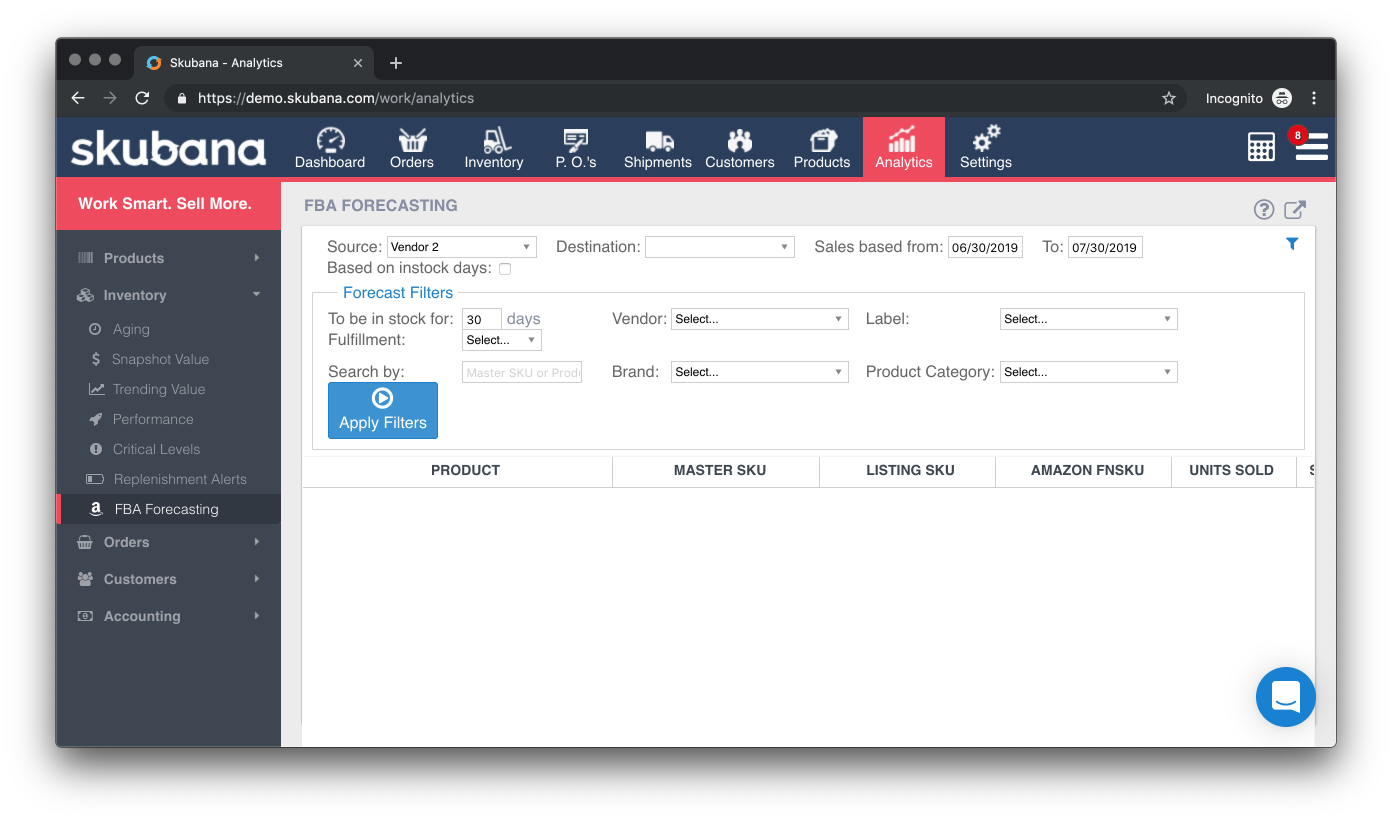
Task: Click the browser address bar URL
Action: click(x=336, y=98)
